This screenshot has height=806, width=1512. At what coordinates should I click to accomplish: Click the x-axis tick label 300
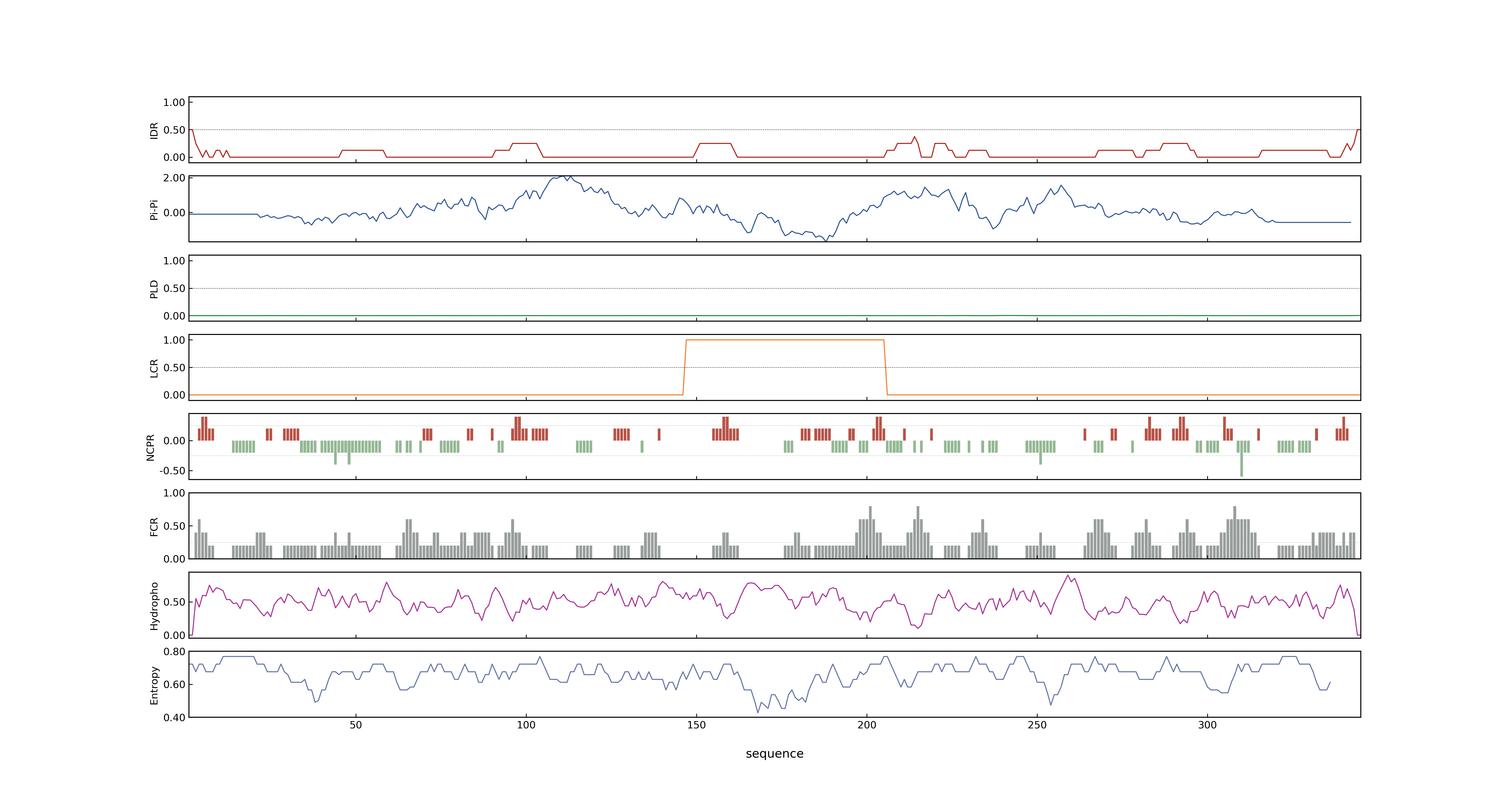coord(1207,725)
